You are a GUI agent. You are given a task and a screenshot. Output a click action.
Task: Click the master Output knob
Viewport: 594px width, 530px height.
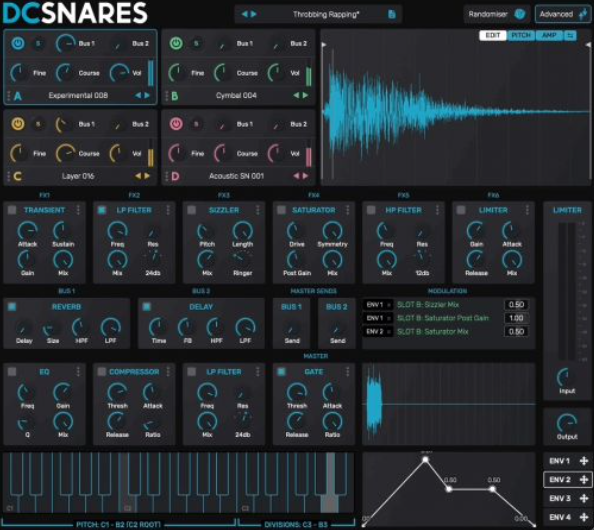[567, 422]
